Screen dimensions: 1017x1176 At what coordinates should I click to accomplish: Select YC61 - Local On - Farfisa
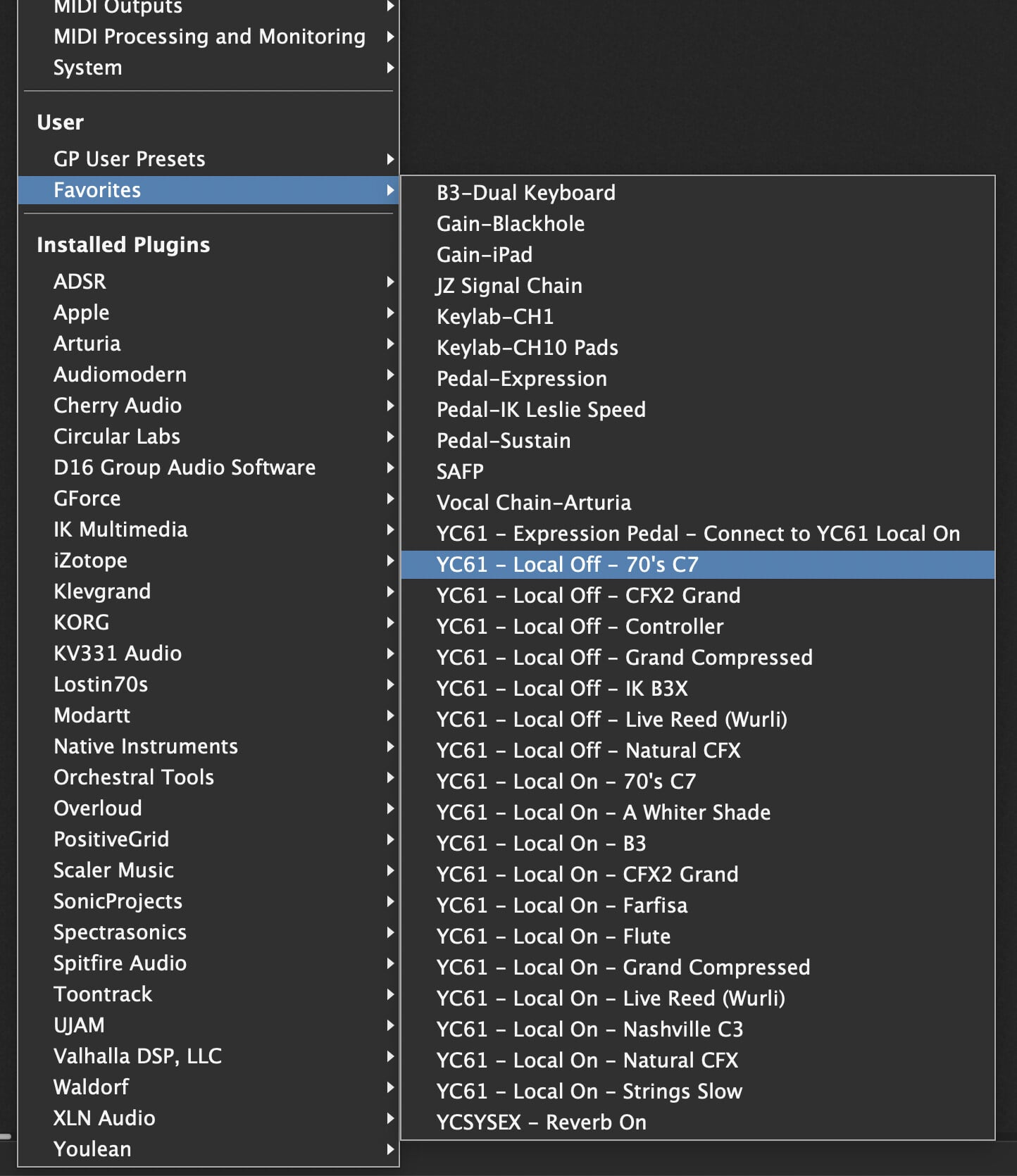coord(561,905)
